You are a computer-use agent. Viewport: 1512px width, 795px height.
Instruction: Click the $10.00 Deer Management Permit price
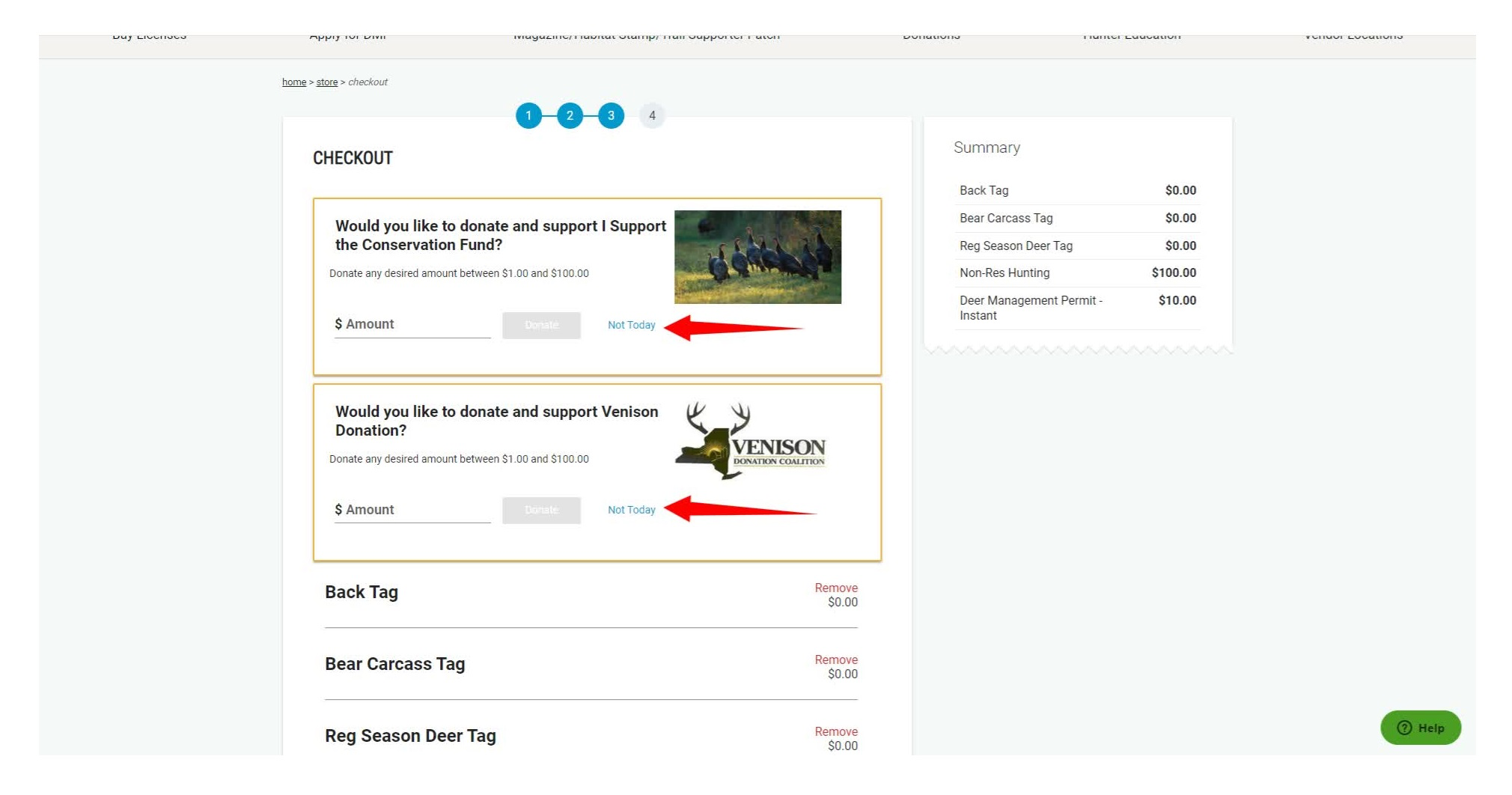click(x=1177, y=300)
